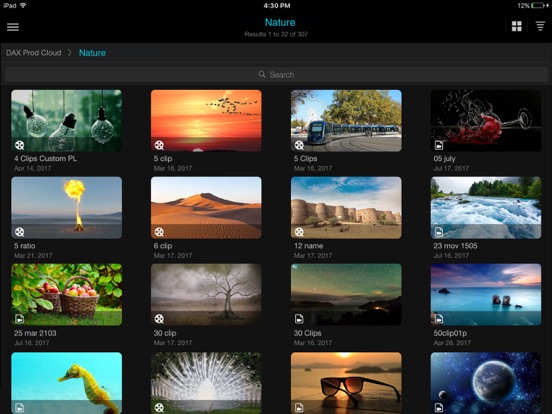Select '30 clip' title text
Image resolution: width=552 pixels, height=414 pixels.
165,333
